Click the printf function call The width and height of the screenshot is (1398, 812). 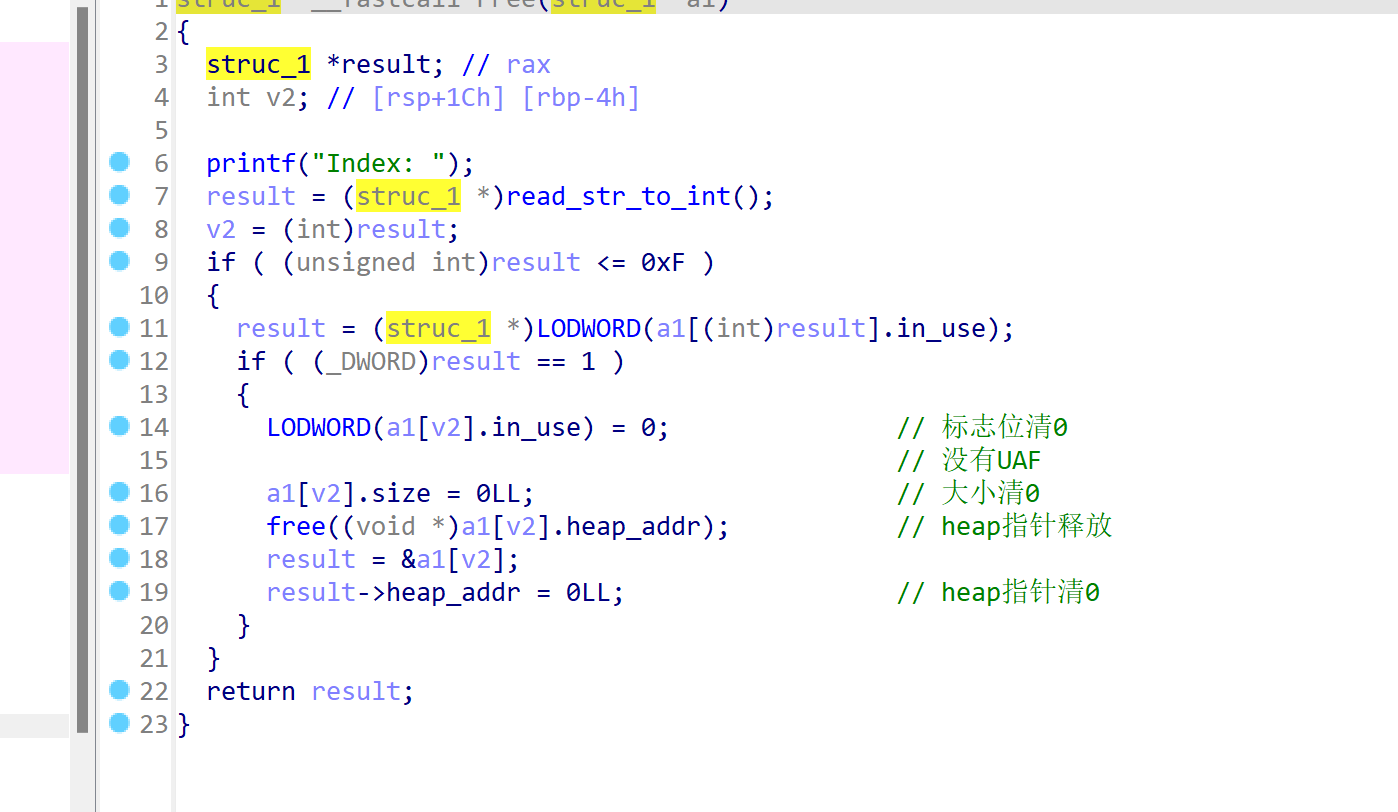(251, 163)
